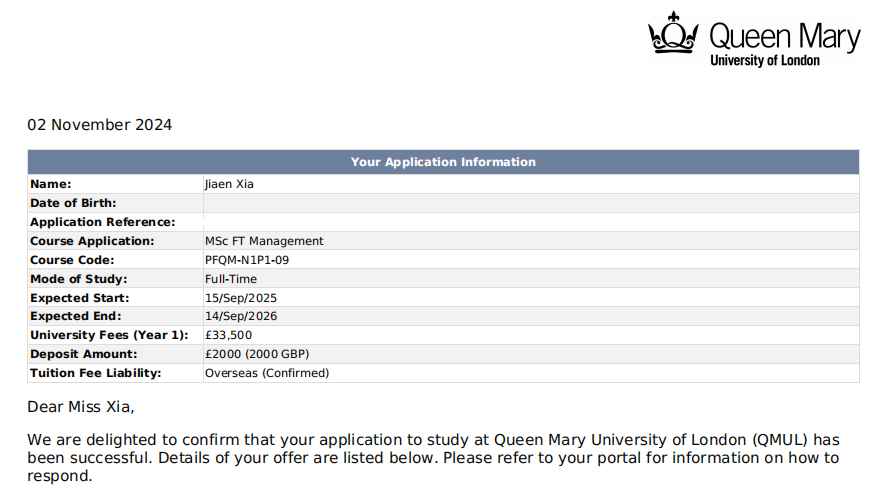Click the empty Application Reference value cell
Screen dimensions: 890x490
pyautogui.click(x=530, y=222)
